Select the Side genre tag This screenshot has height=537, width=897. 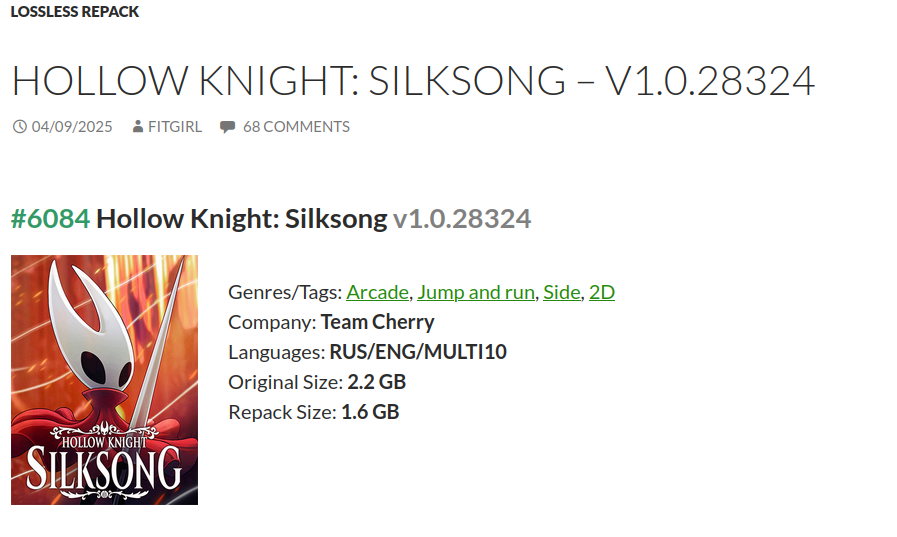[x=562, y=292]
